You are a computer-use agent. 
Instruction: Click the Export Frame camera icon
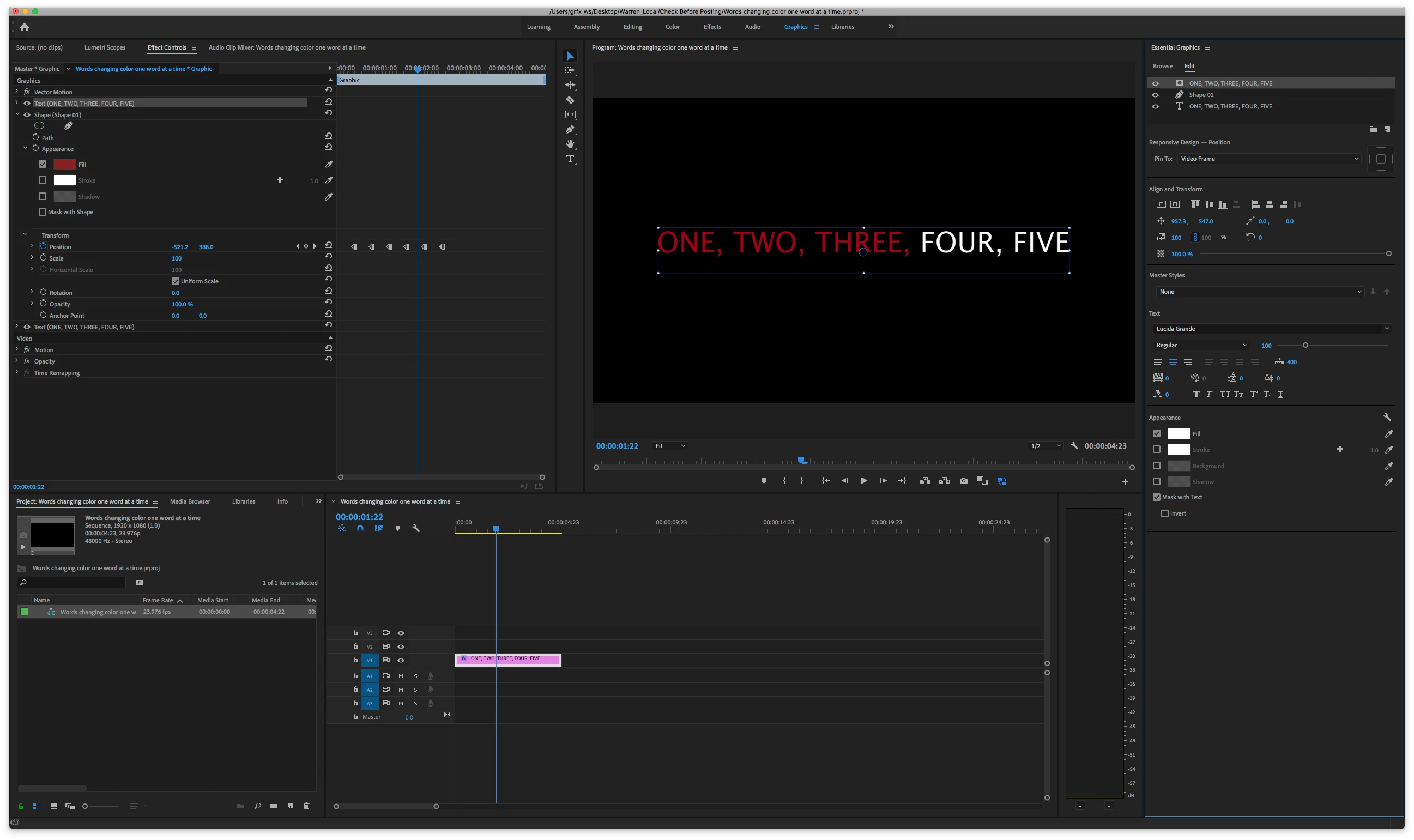[963, 481]
